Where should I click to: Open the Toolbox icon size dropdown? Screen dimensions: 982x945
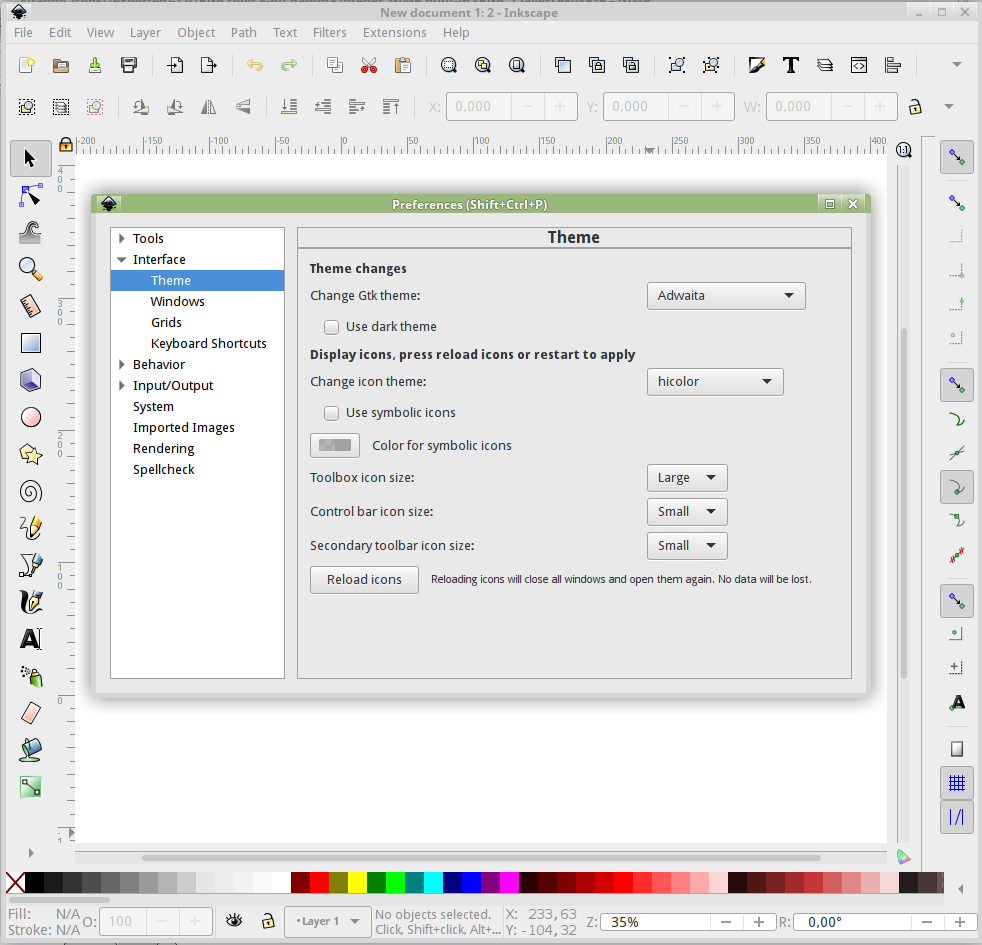pyautogui.click(x=687, y=478)
